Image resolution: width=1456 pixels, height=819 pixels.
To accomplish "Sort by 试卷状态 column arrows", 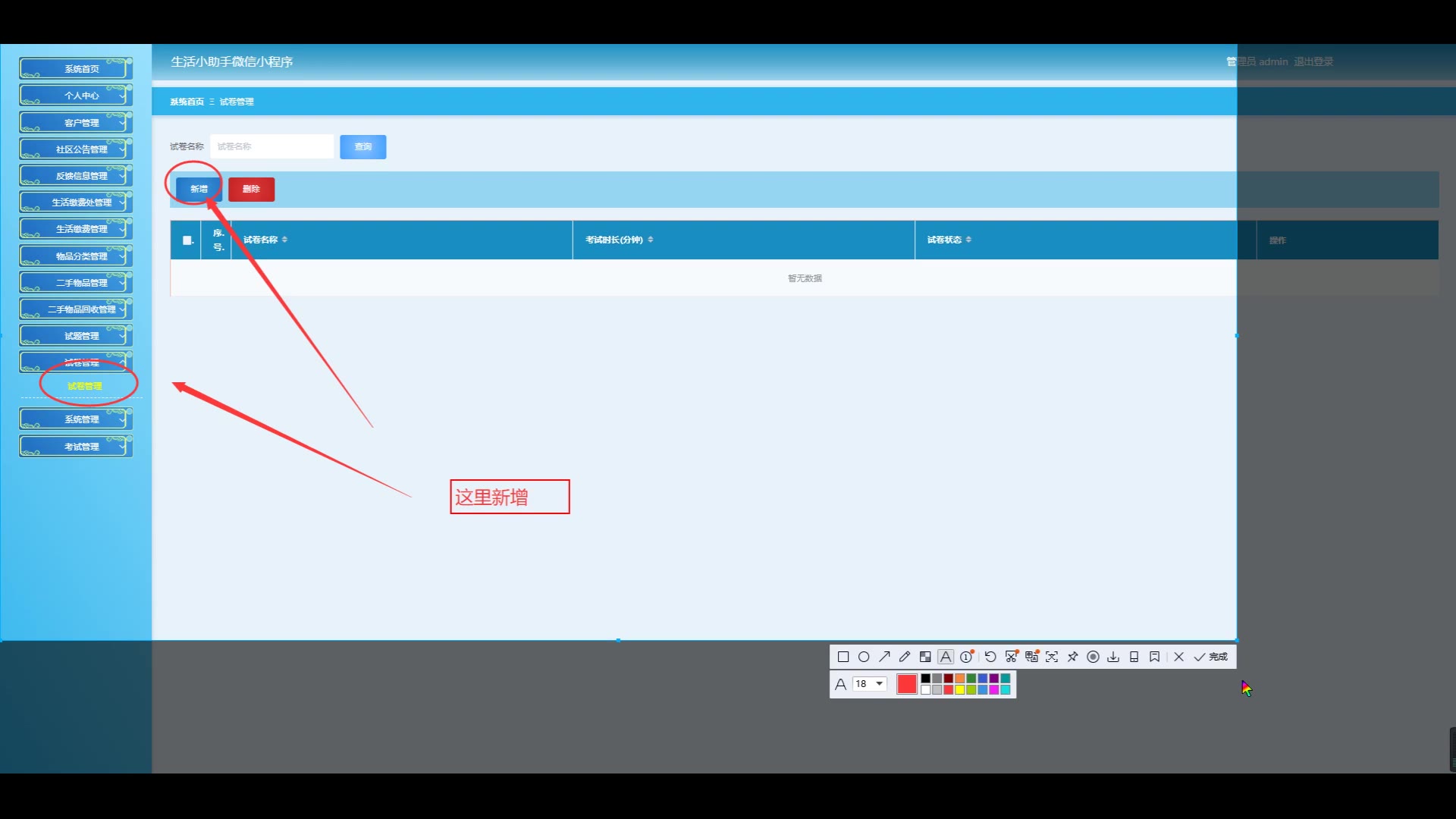I will coord(968,240).
